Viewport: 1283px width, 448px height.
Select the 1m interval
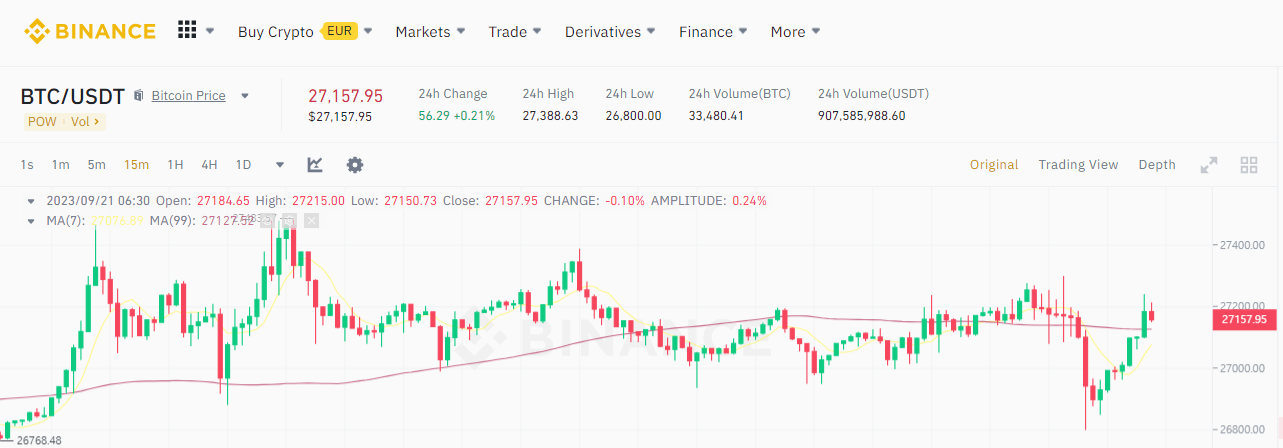[x=61, y=165]
